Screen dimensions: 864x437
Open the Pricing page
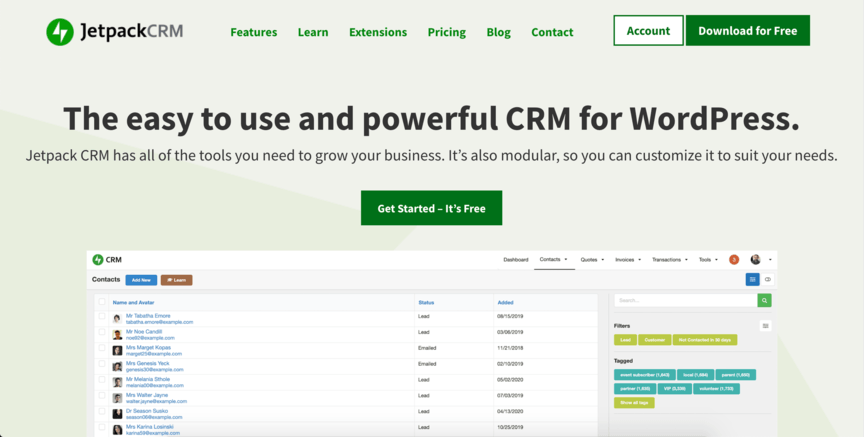447,32
